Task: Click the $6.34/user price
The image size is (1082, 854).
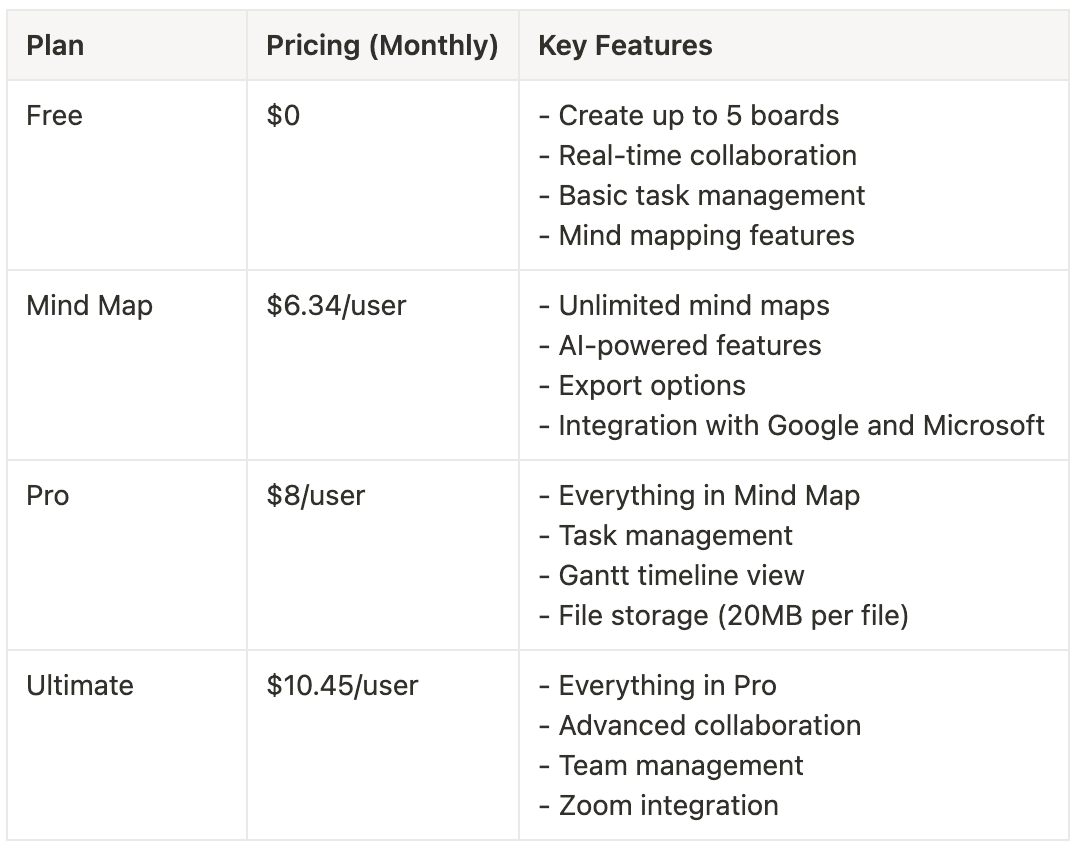Action: click(x=336, y=306)
